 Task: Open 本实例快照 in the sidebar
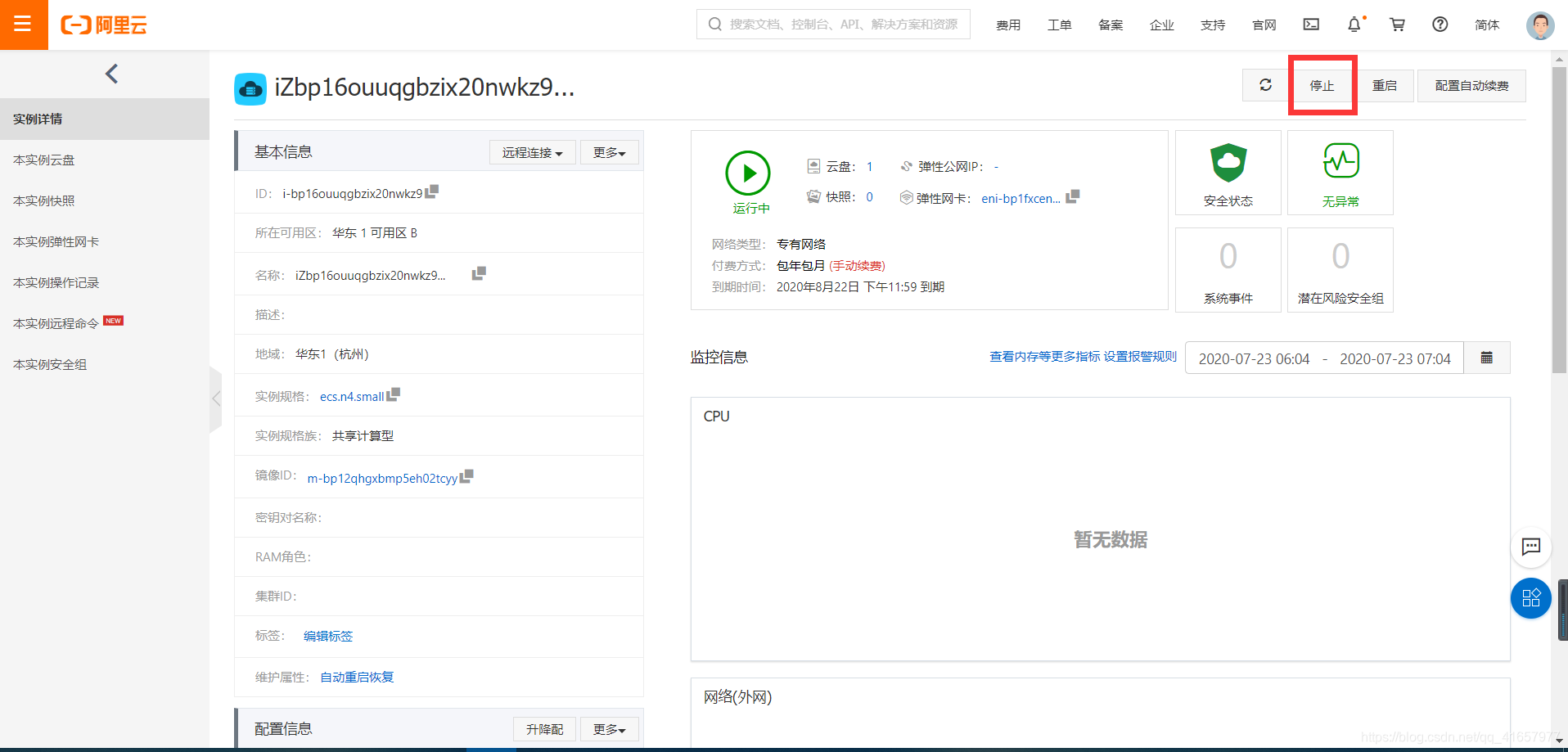tap(105, 201)
